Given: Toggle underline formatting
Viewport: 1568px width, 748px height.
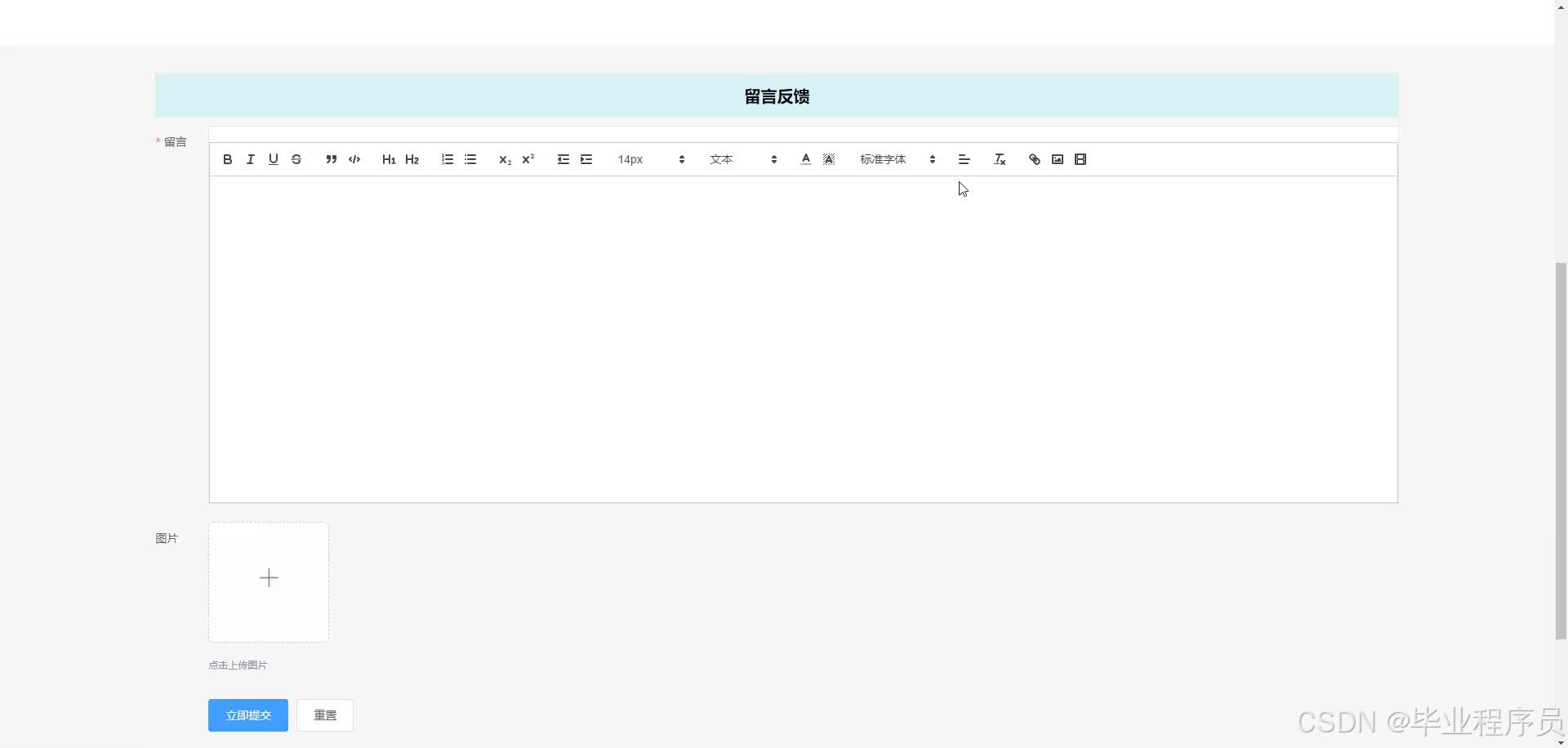Looking at the screenshot, I should (x=274, y=159).
